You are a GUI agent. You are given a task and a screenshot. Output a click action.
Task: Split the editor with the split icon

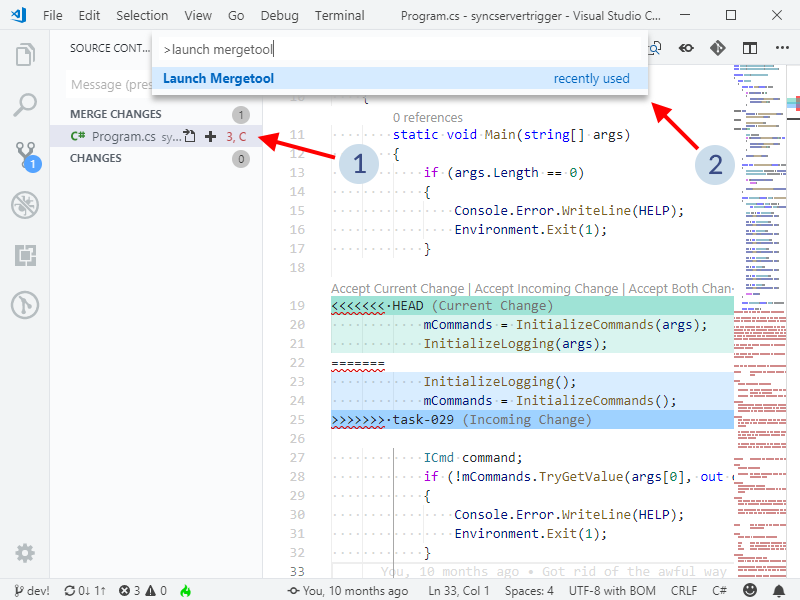tap(749, 48)
